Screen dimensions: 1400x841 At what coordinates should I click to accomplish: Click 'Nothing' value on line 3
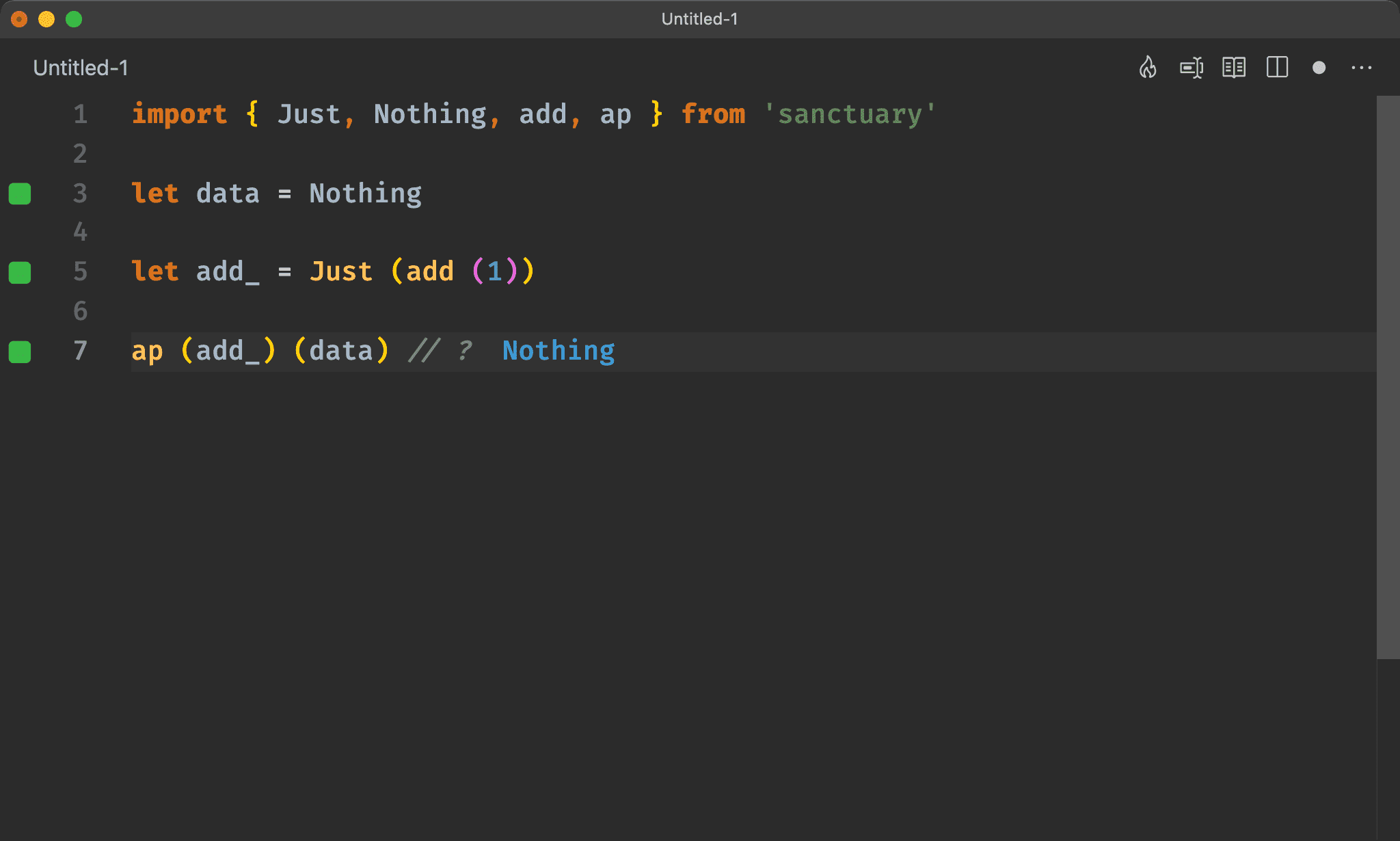point(365,193)
